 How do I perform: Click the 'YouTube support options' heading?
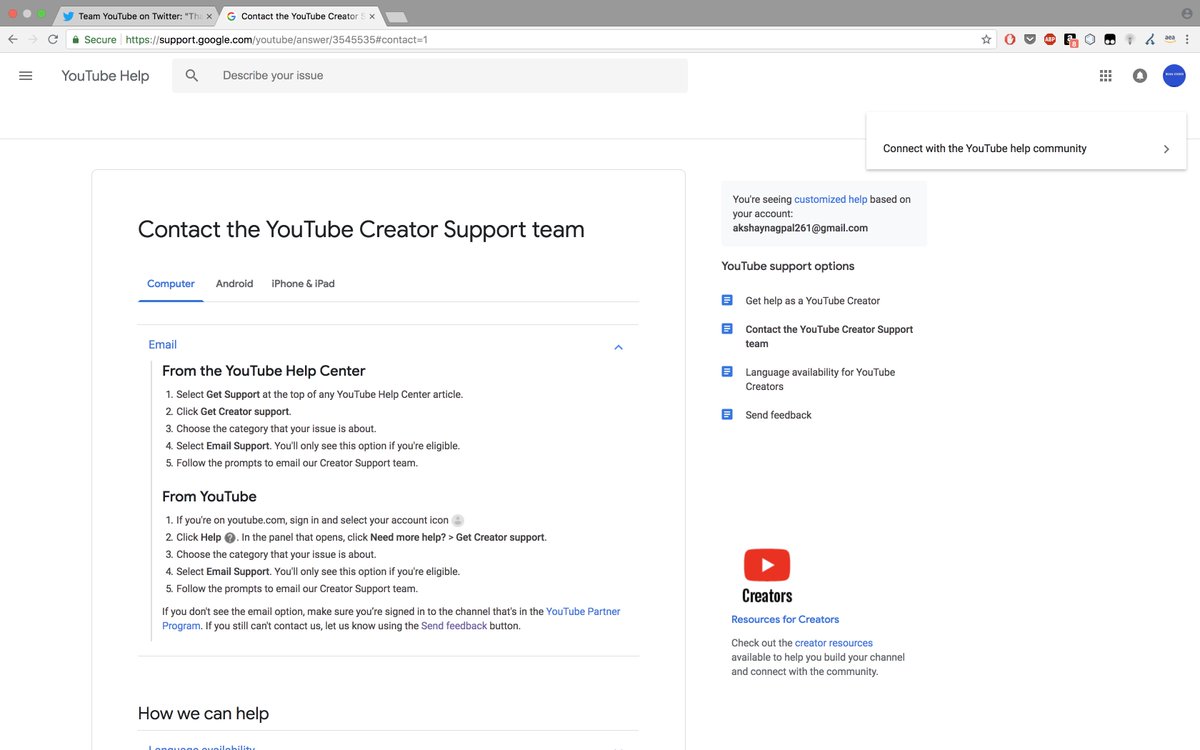tap(788, 267)
